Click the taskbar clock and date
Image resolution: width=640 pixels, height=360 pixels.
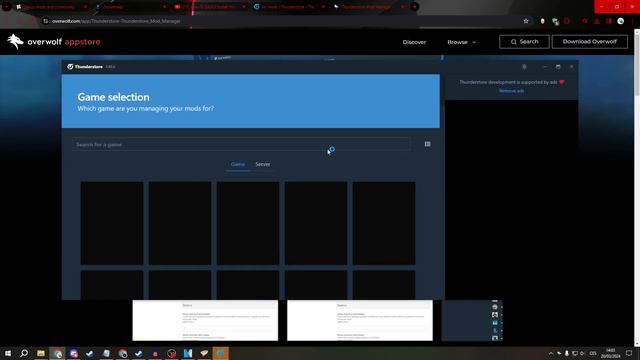[610, 353]
